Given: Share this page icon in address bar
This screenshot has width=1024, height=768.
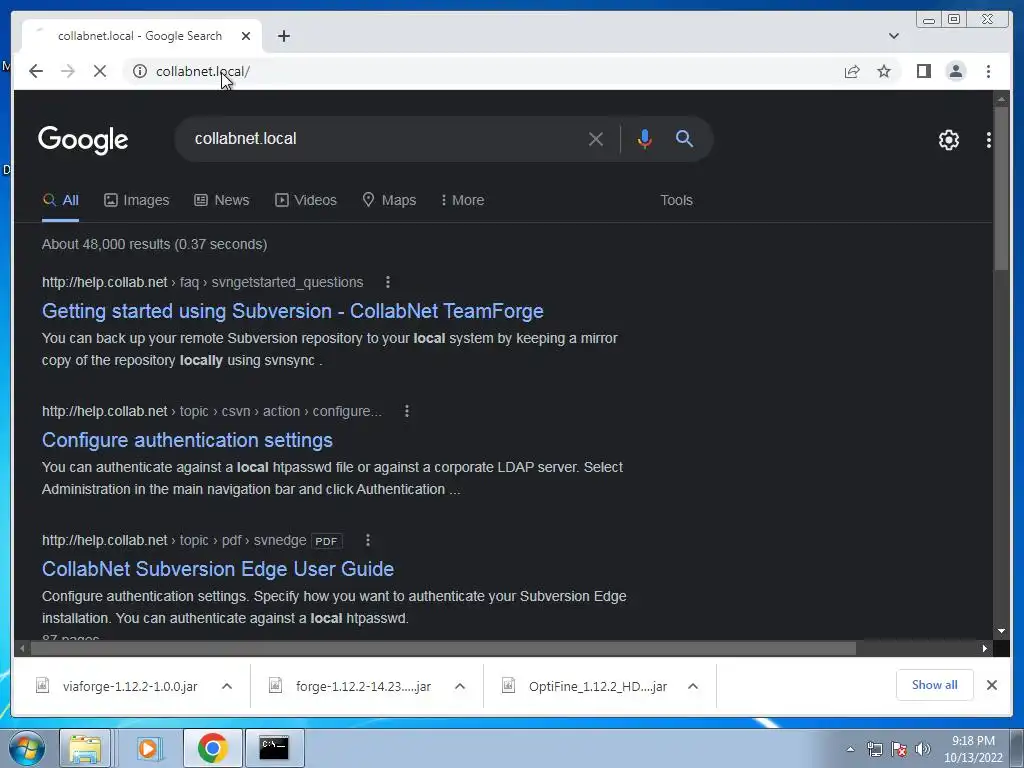Looking at the screenshot, I should (852, 71).
